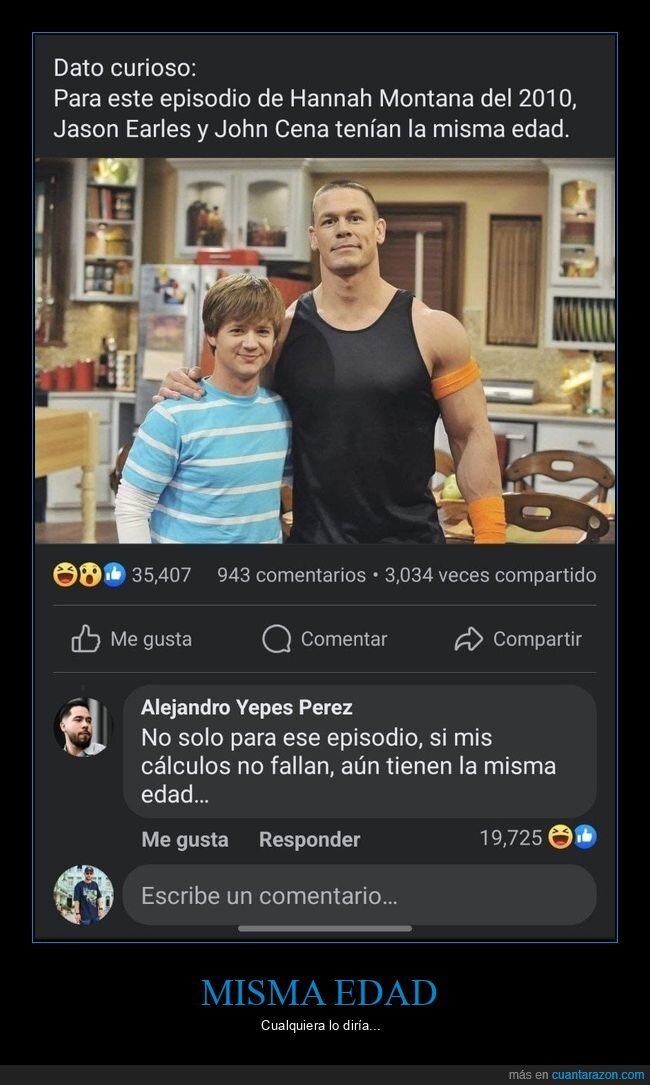650x1085 pixels.
Task: Click the Compartir arrow icon
Action: point(468,639)
